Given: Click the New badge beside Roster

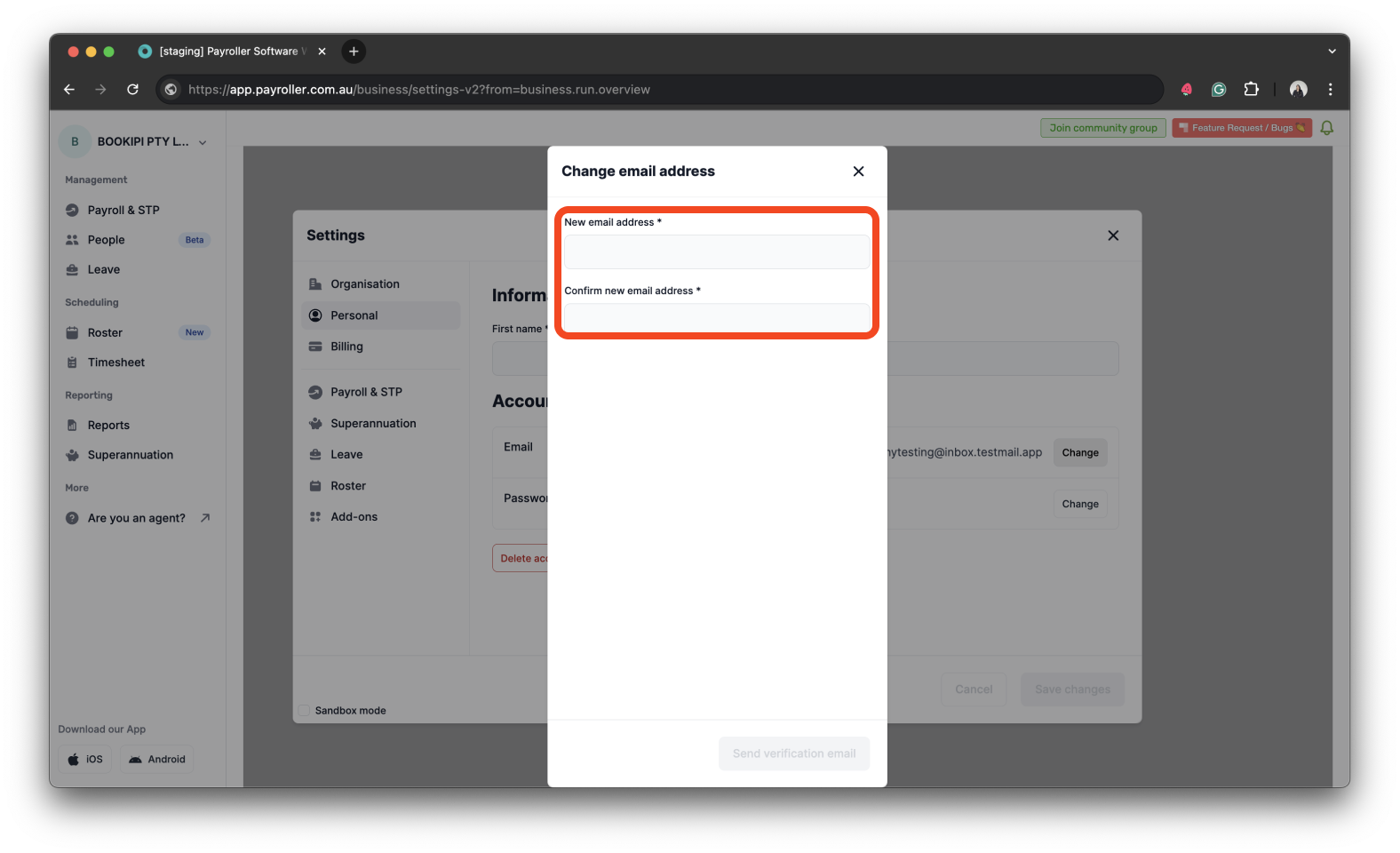Looking at the screenshot, I should (195, 332).
